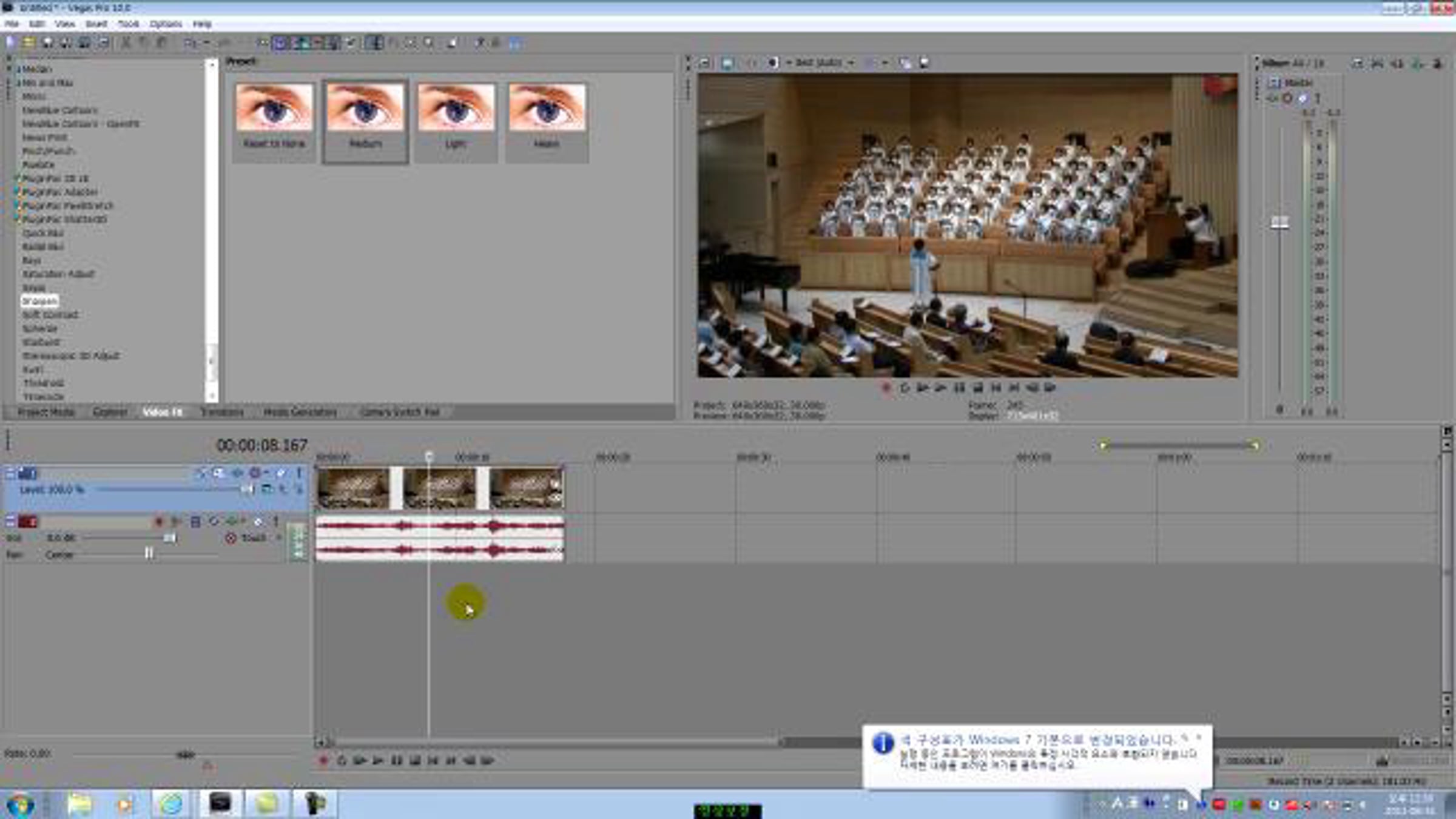The width and height of the screenshot is (1456, 819).
Task: Click the Pause button in timeline transport
Action: (x=396, y=760)
